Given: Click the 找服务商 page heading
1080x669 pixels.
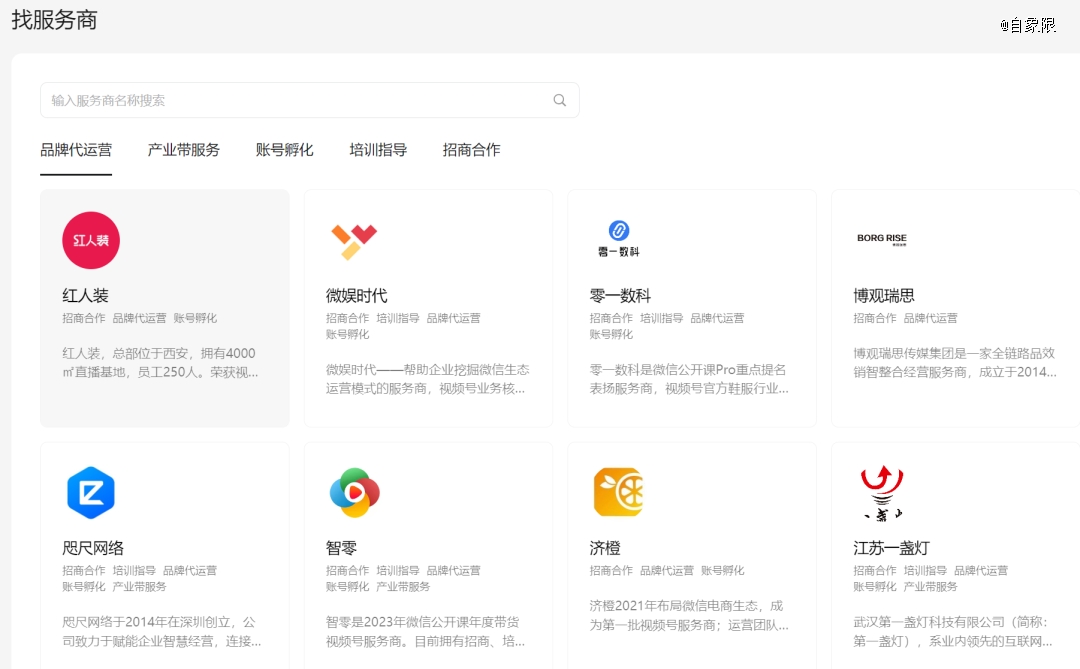Looking at the screenshot, I should [54, 20].
